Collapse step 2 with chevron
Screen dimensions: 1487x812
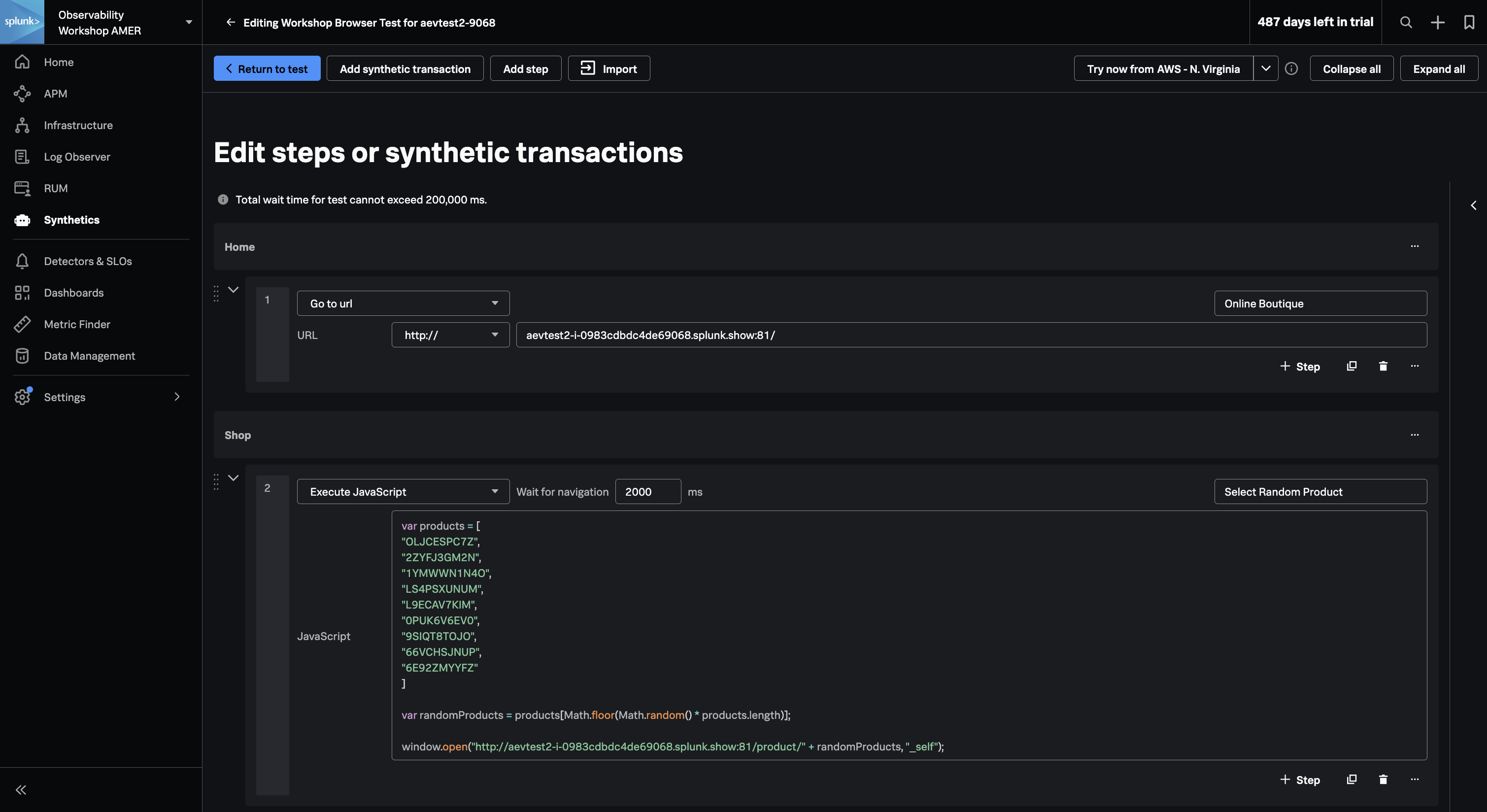[x=233, y=478]
